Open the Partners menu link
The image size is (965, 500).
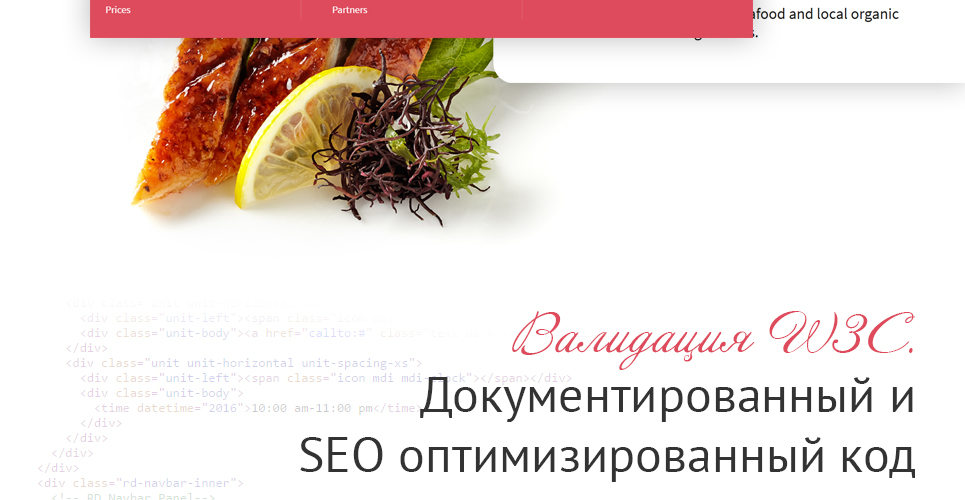[350, 10]
